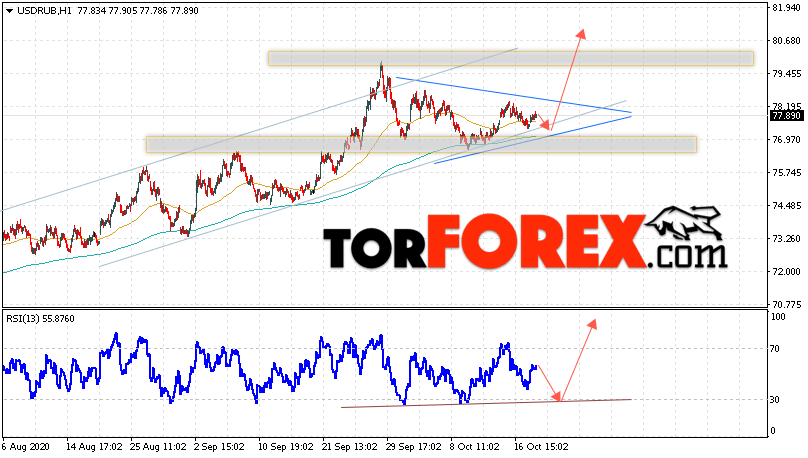Click the 70.775 price axis value
This screenshot has width=808, height=458.
click(786, 304)
